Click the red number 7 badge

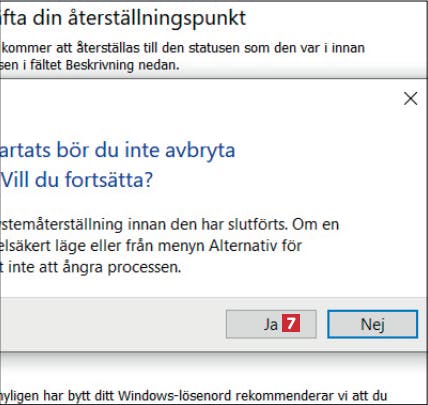click(291, 323)
